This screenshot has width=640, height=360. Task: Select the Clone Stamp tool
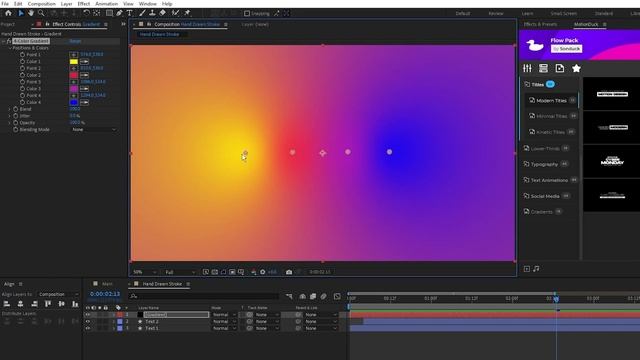click(x=152, y=13)
